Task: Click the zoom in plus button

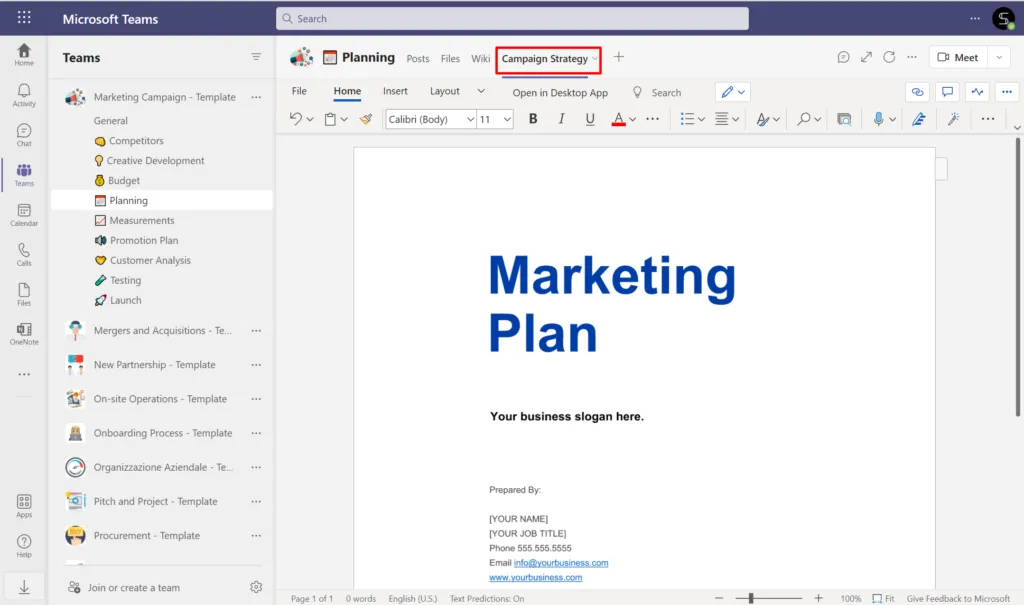Action: 818,598
